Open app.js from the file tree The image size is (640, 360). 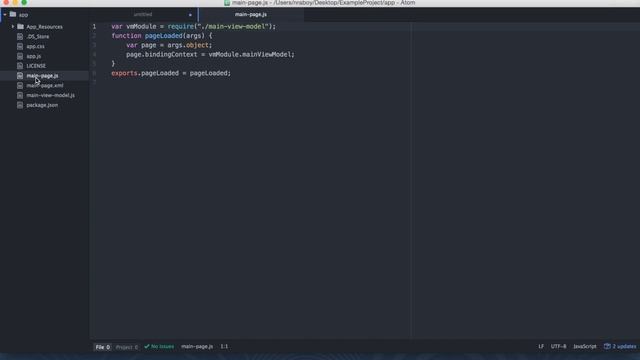33,56
